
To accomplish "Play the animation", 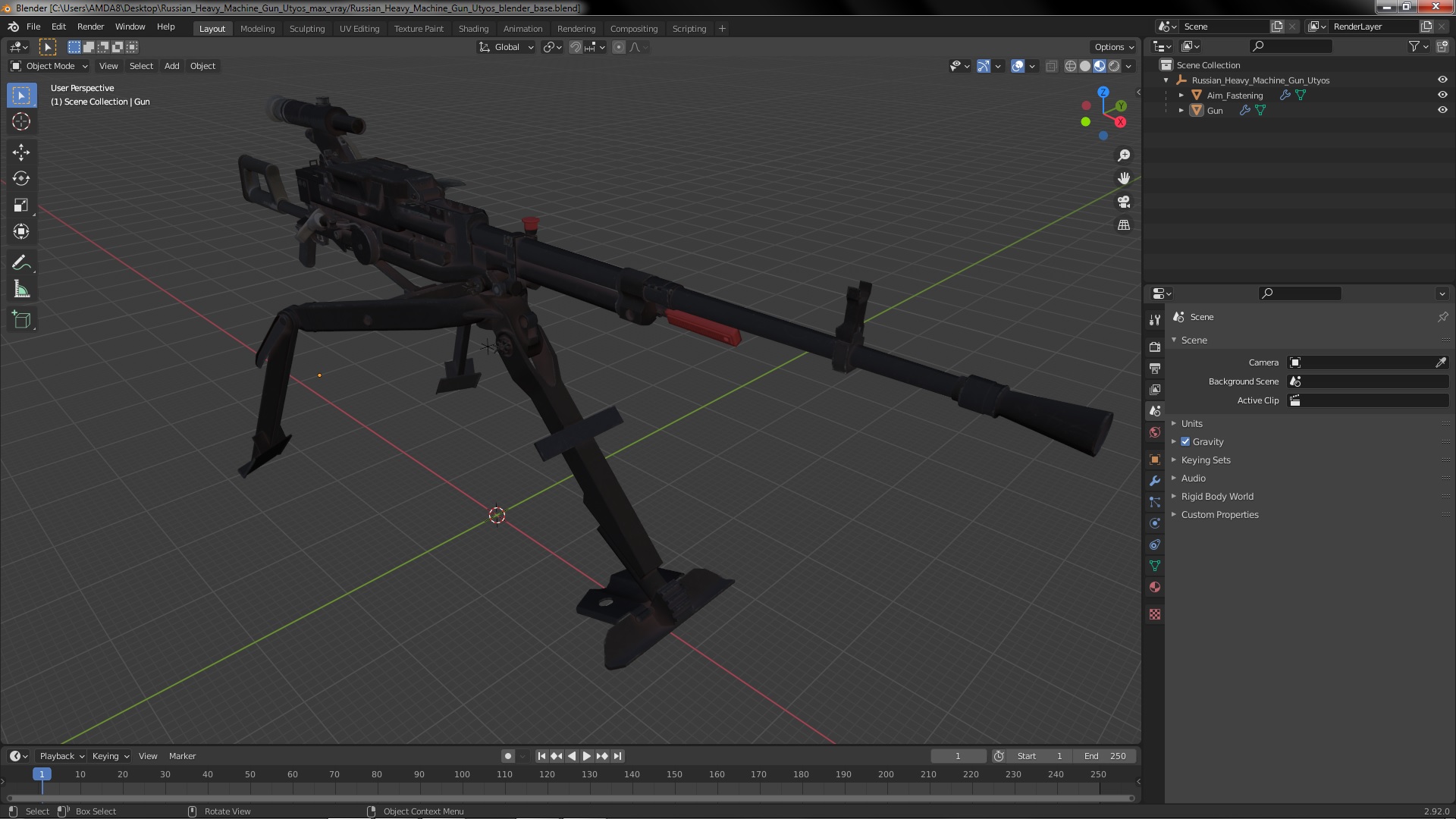I will click(x=586, y=756).
